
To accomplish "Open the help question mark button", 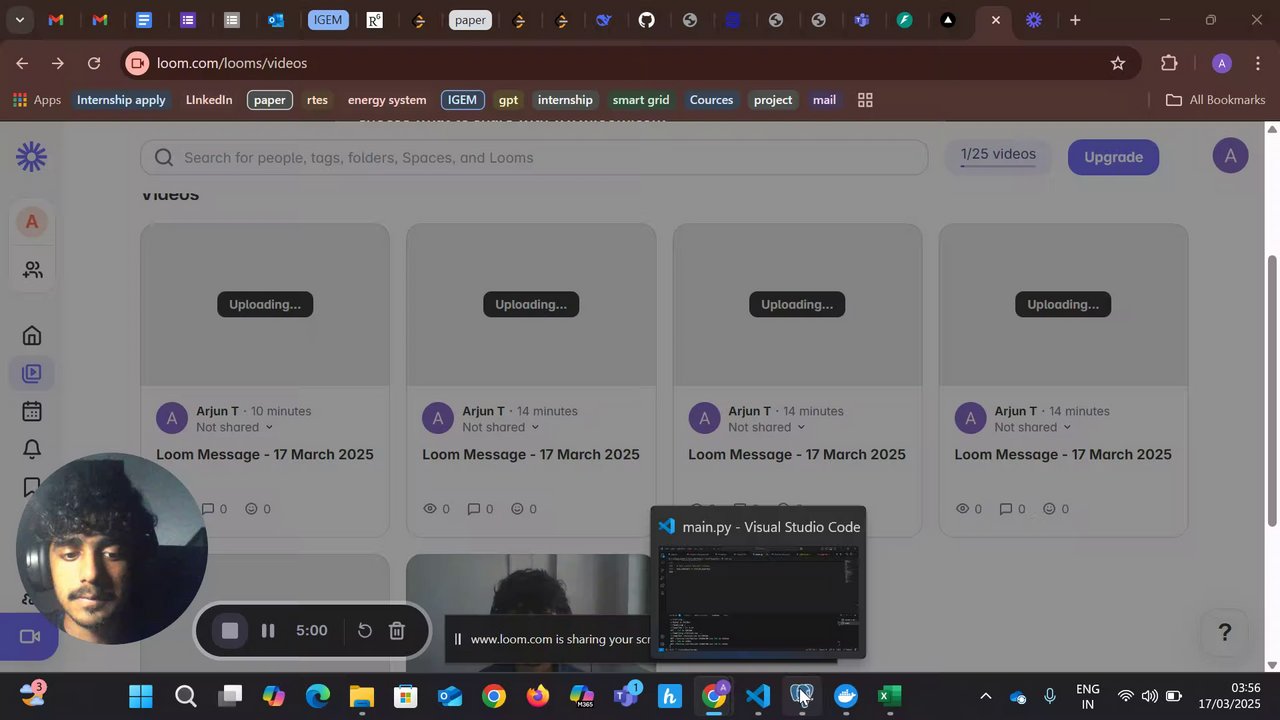I will [x=1224, y=632].
